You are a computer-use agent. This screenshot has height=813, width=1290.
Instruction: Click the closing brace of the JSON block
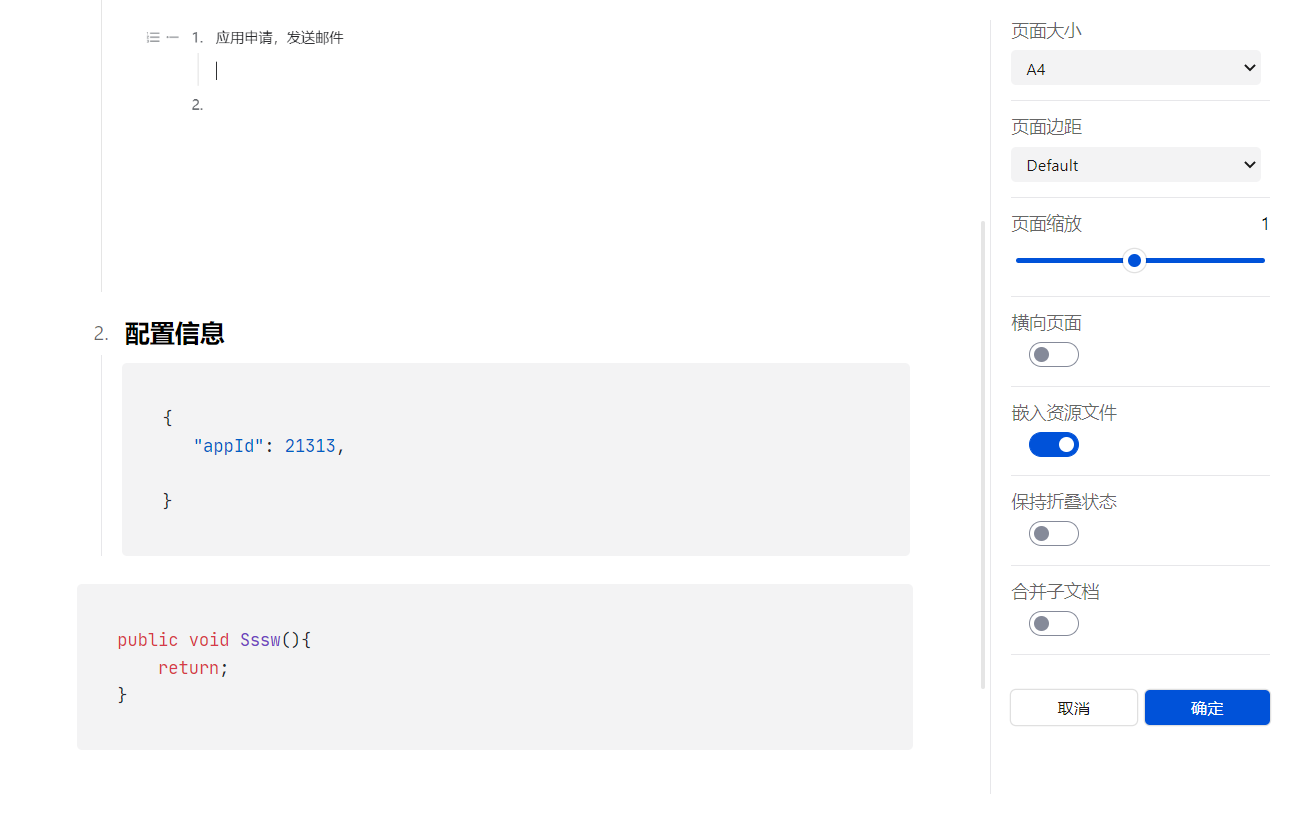pyautogui.click(x=167, y=501)
